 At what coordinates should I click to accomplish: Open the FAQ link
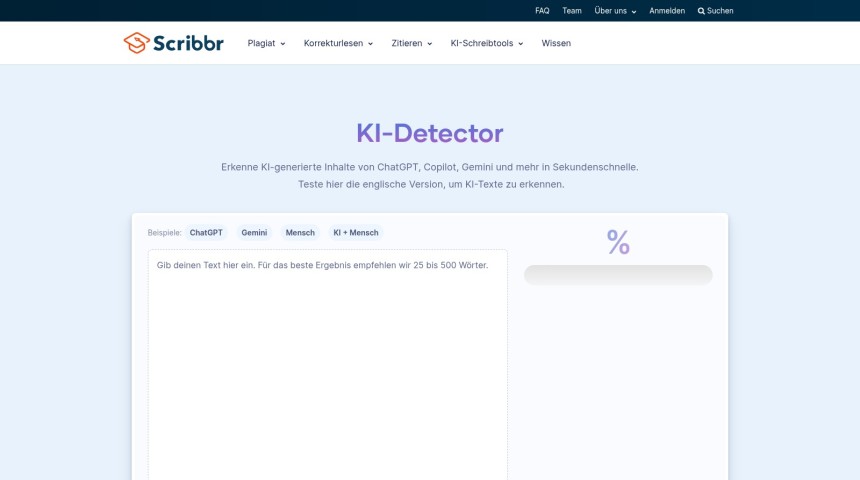coord(542,11)
